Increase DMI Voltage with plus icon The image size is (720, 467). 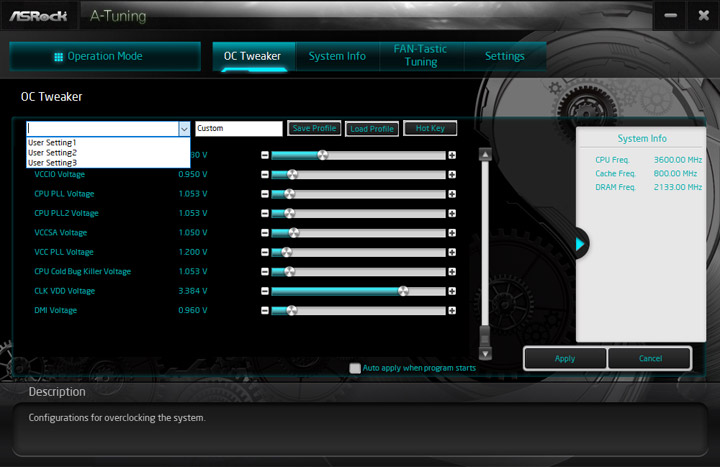(452, 310)
